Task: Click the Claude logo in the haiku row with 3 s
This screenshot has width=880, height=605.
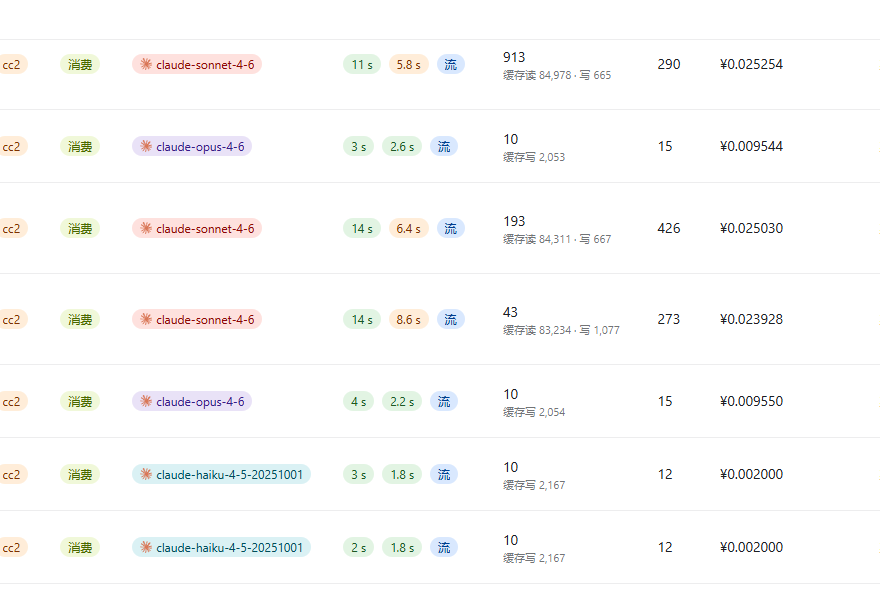Action: pos(146,474)
